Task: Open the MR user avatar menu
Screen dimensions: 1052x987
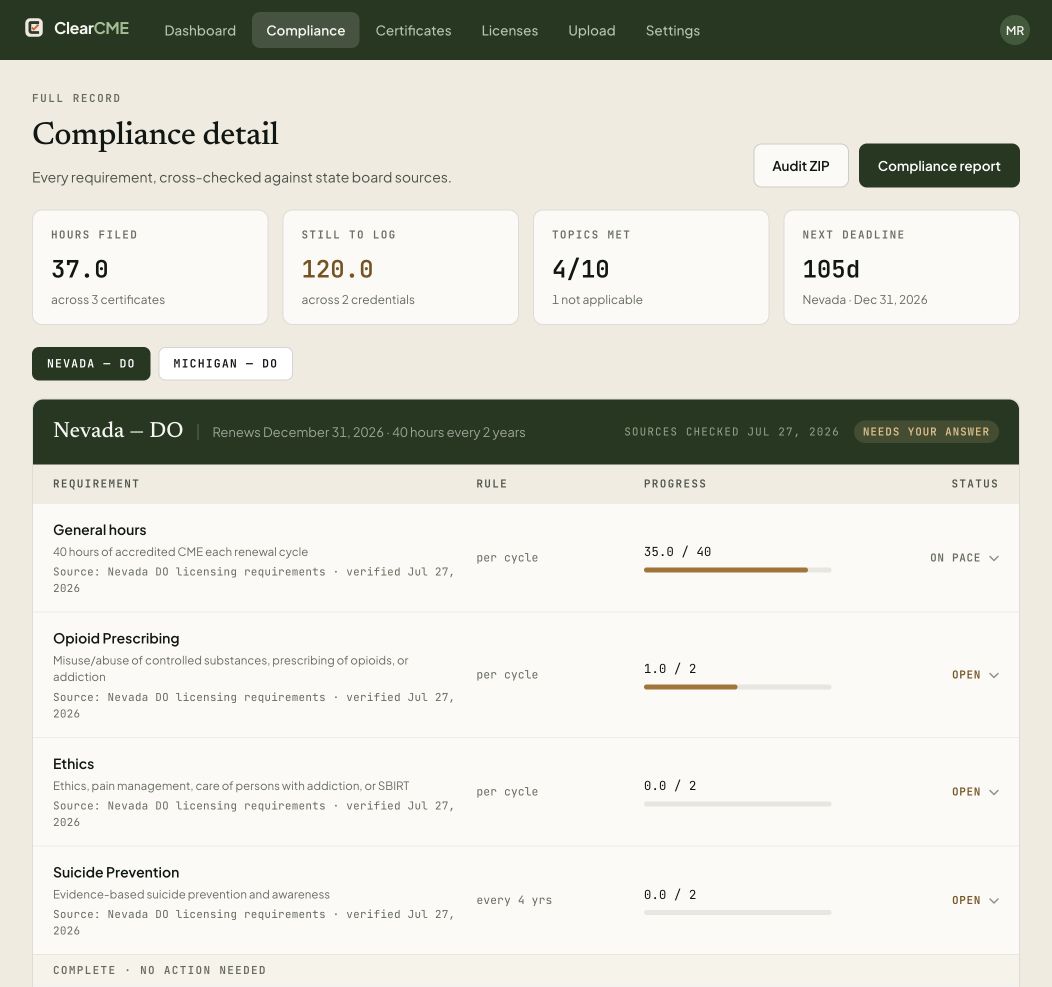Action: click(1014, 30)
